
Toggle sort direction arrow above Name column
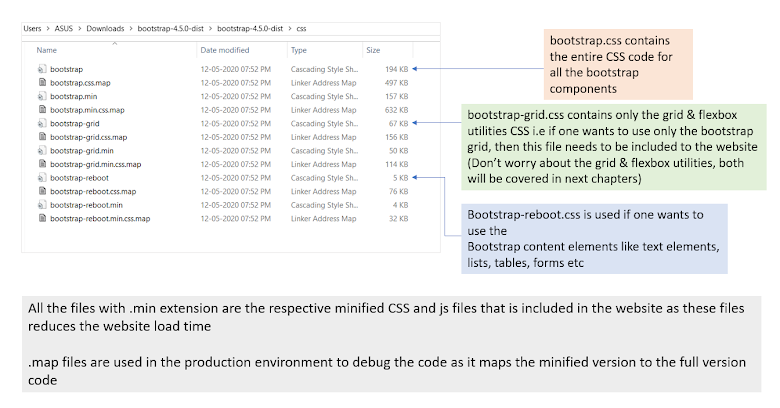(115, 43)
